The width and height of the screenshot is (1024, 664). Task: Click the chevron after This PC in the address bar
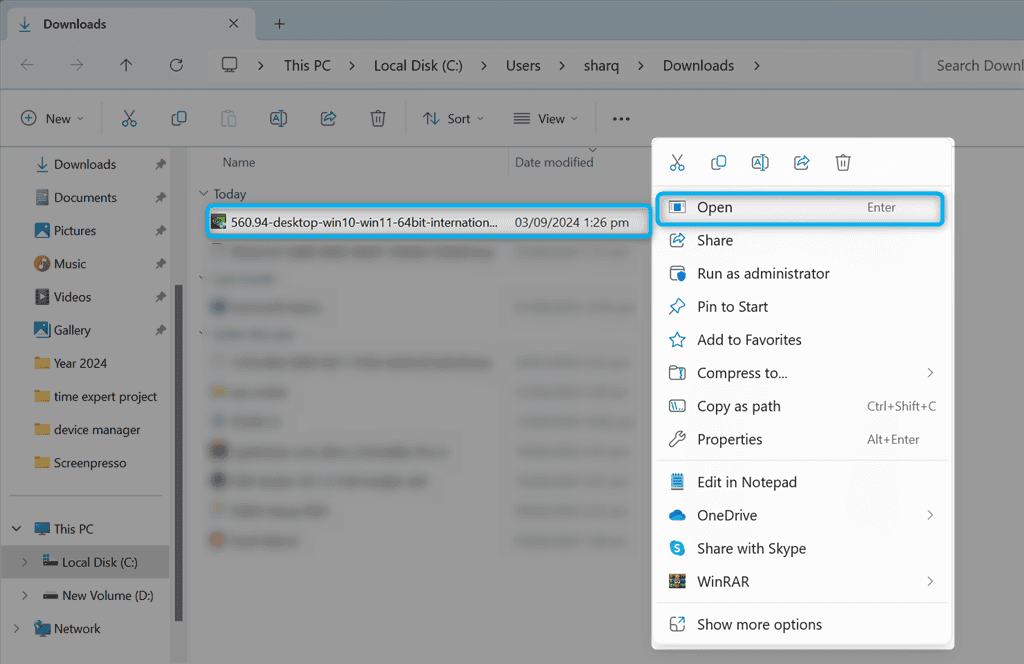click(352, 66)
